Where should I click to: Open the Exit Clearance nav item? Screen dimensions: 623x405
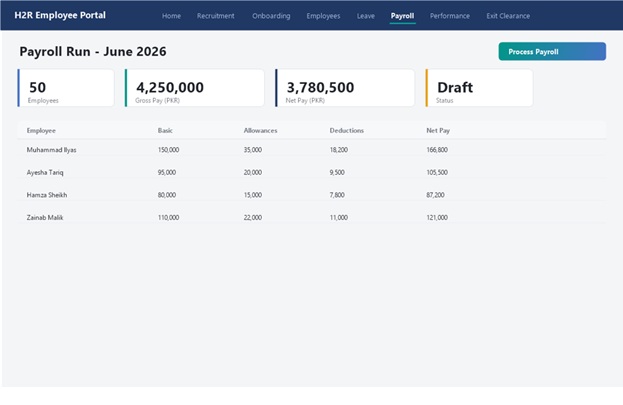pyautogui.click(x=508, y=16)
